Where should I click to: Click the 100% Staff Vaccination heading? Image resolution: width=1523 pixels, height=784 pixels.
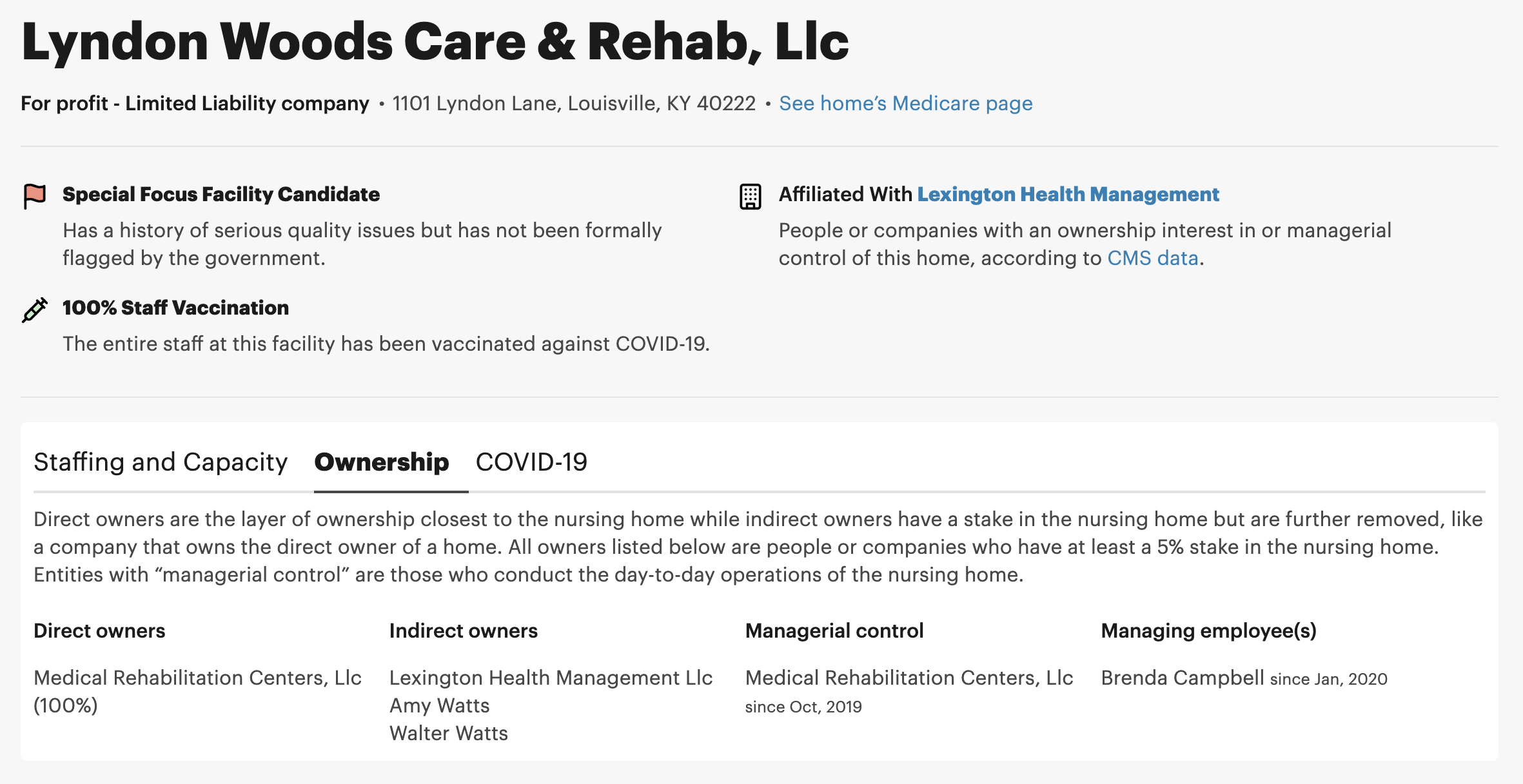(x=175, y=308)
